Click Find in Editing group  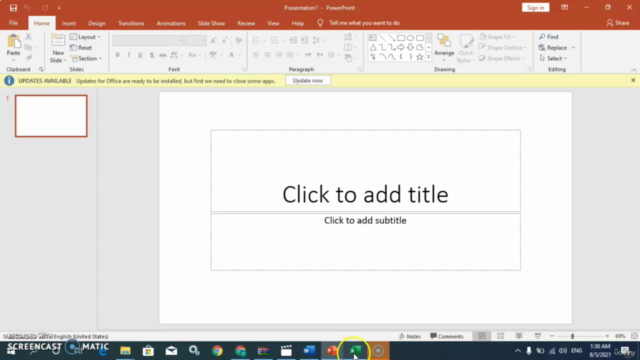point(549,37)
